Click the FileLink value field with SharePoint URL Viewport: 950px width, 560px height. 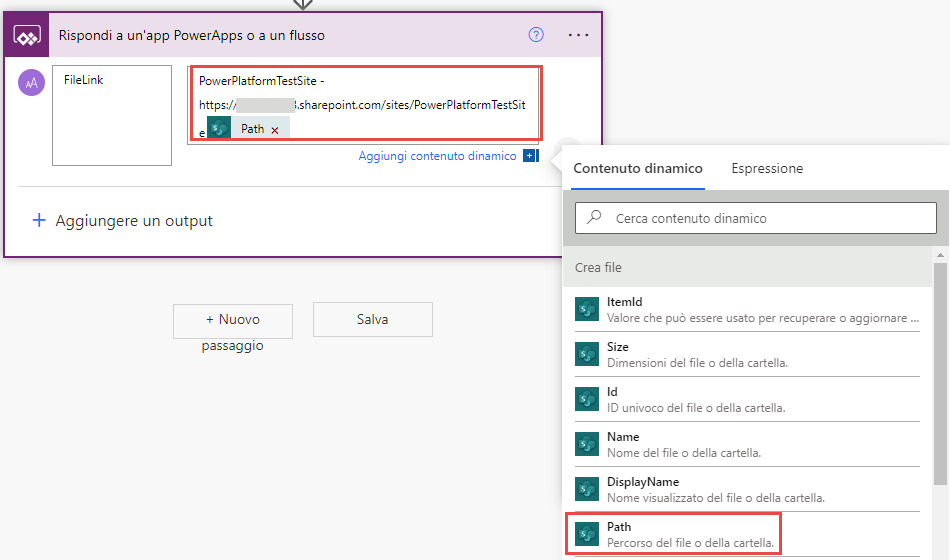(365, 104)
